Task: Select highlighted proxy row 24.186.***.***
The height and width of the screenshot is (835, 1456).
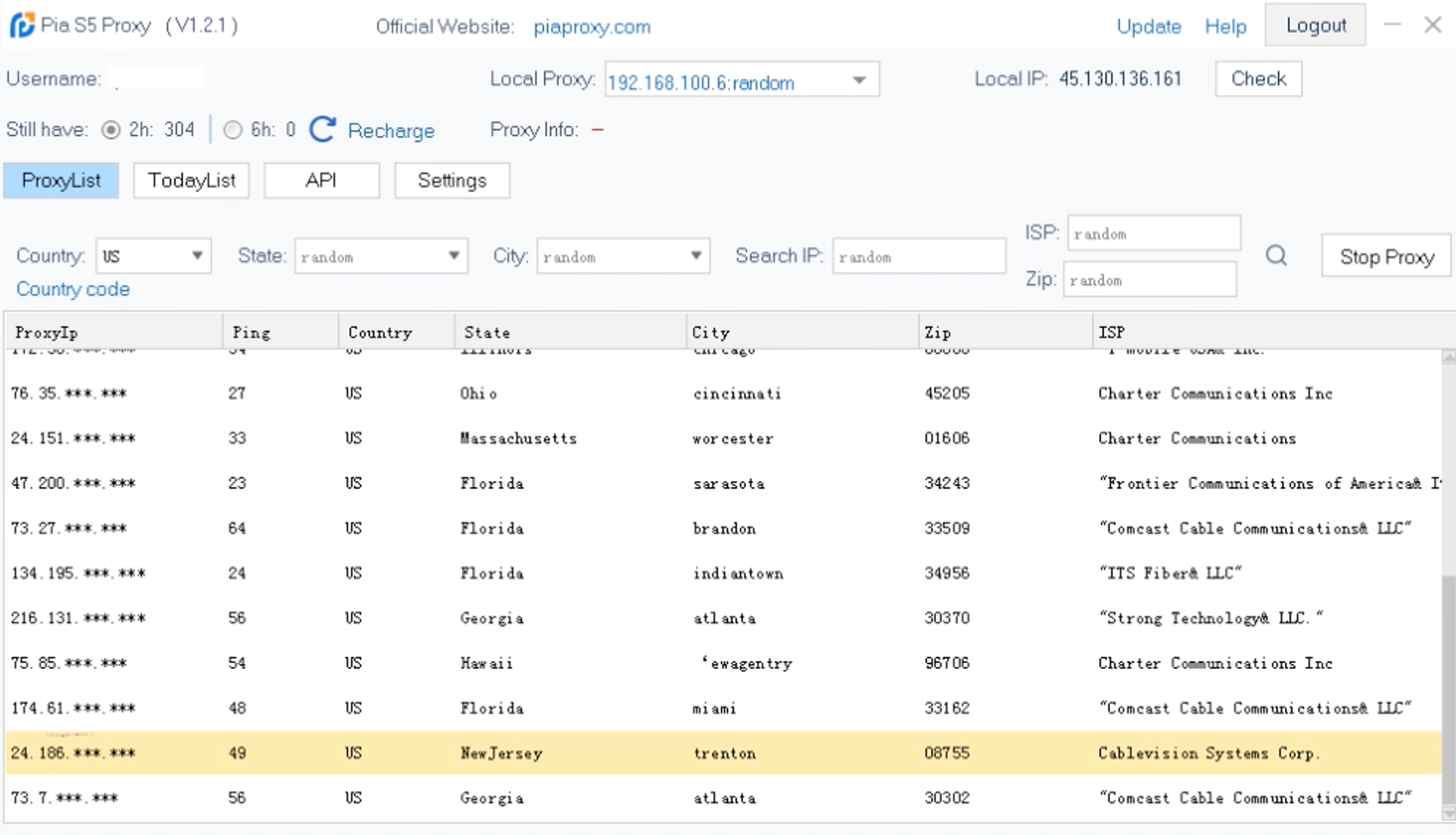Action: 723,753
